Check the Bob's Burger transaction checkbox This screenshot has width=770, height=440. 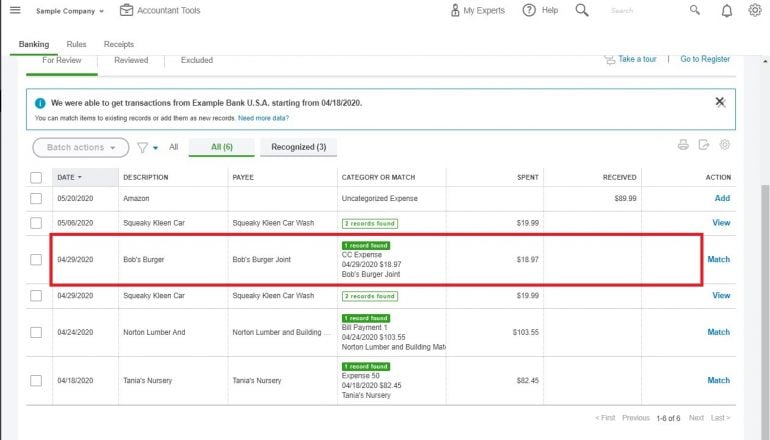36,260
